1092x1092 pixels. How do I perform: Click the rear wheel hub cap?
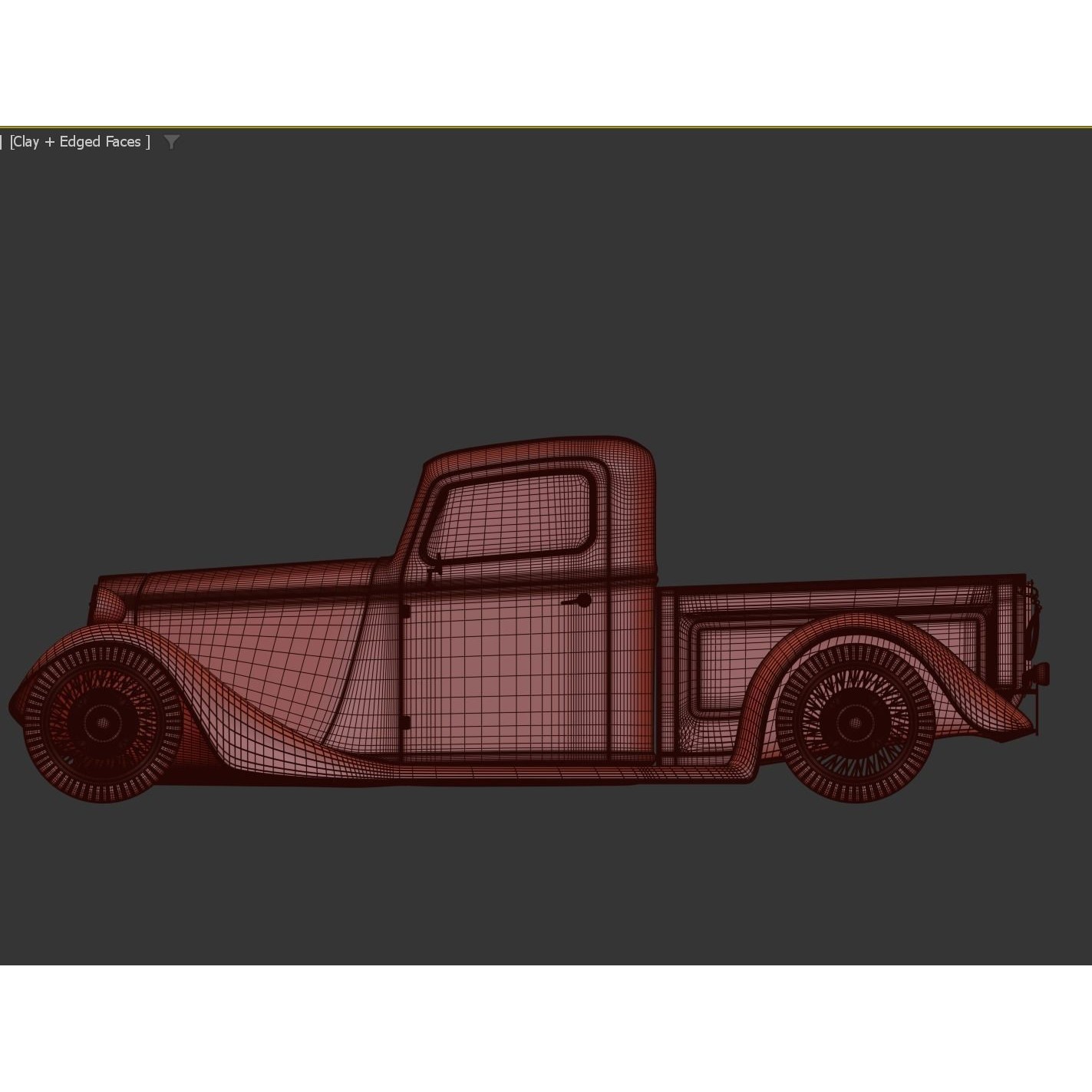tap(854, 721)
